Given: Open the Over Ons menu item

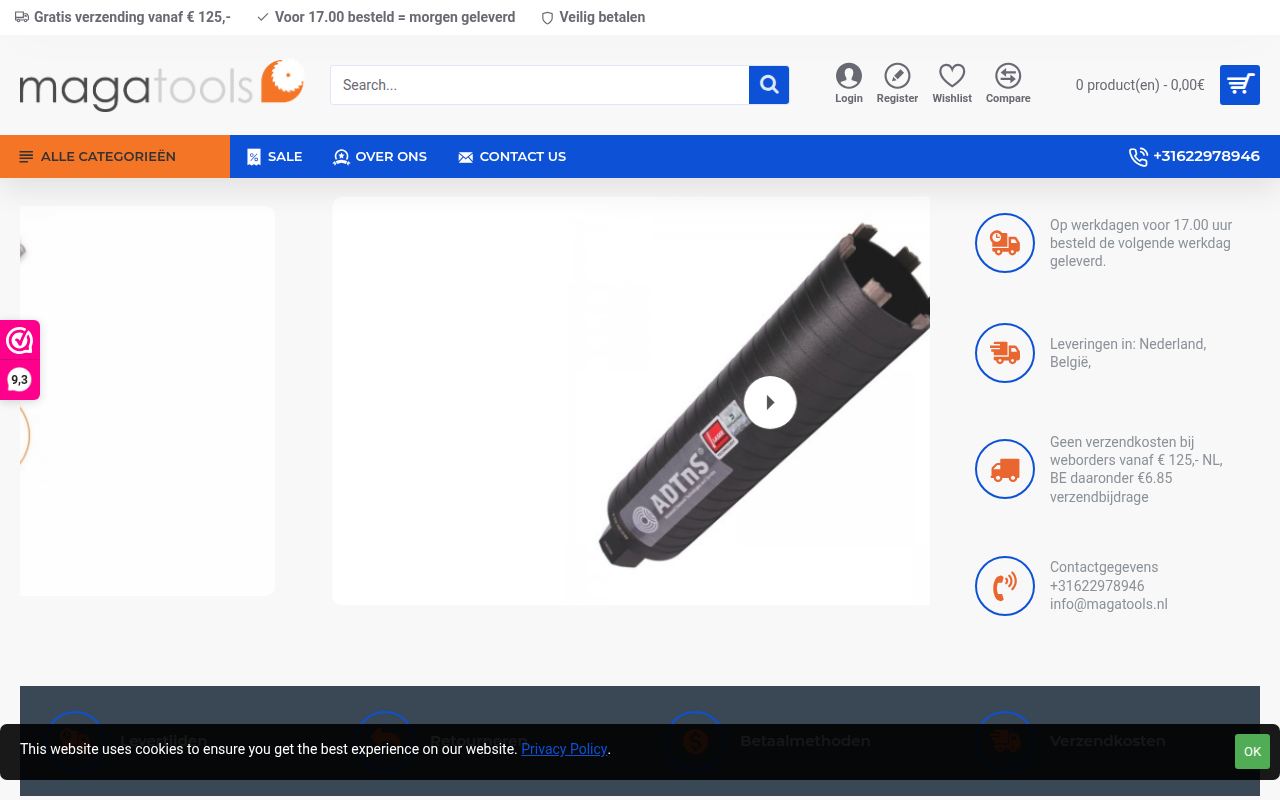Looking at the screenshot, I should [x=380, y=156].
